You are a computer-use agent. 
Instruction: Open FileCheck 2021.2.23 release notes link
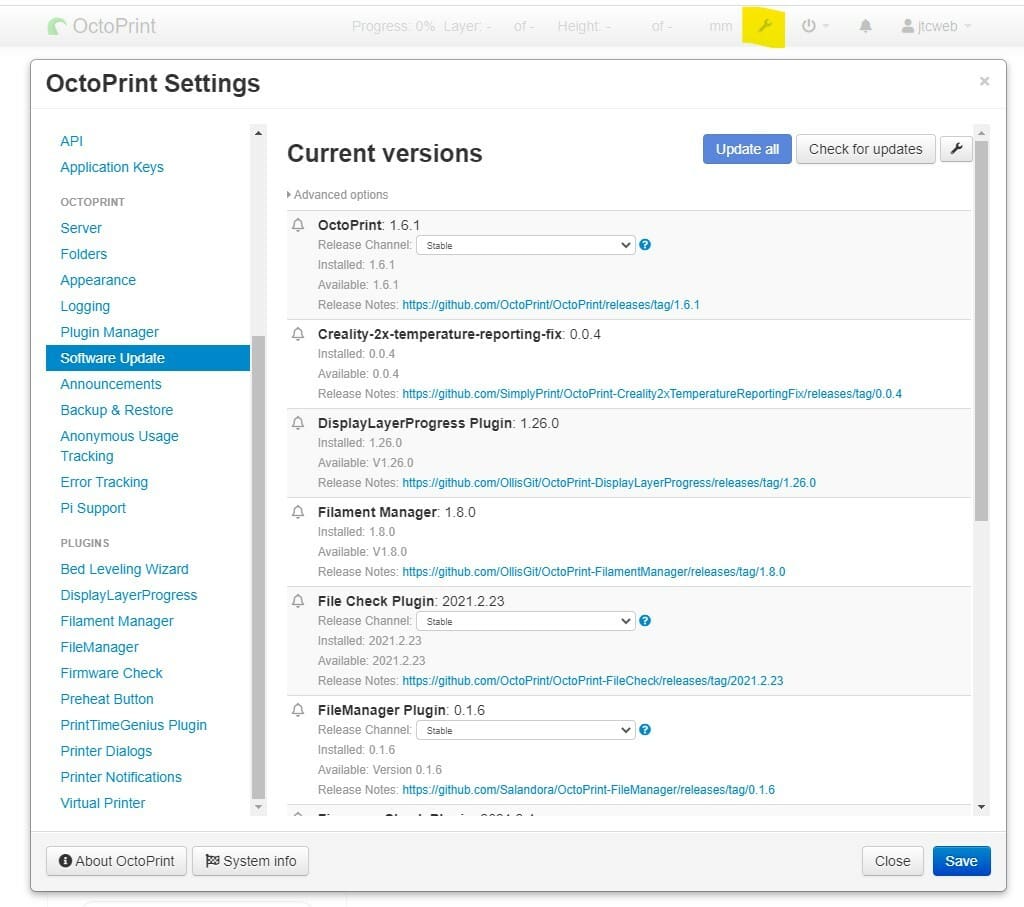(x=592, y=681)
